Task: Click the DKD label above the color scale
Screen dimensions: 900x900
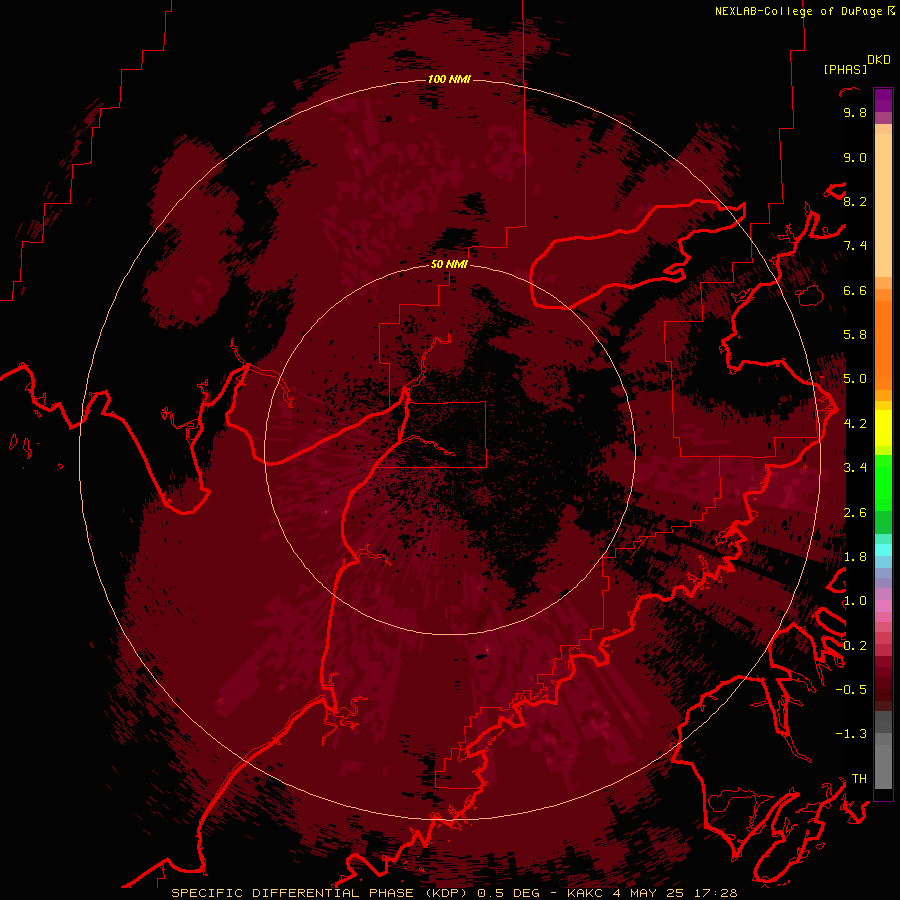Action: click(x=879, y=60)
